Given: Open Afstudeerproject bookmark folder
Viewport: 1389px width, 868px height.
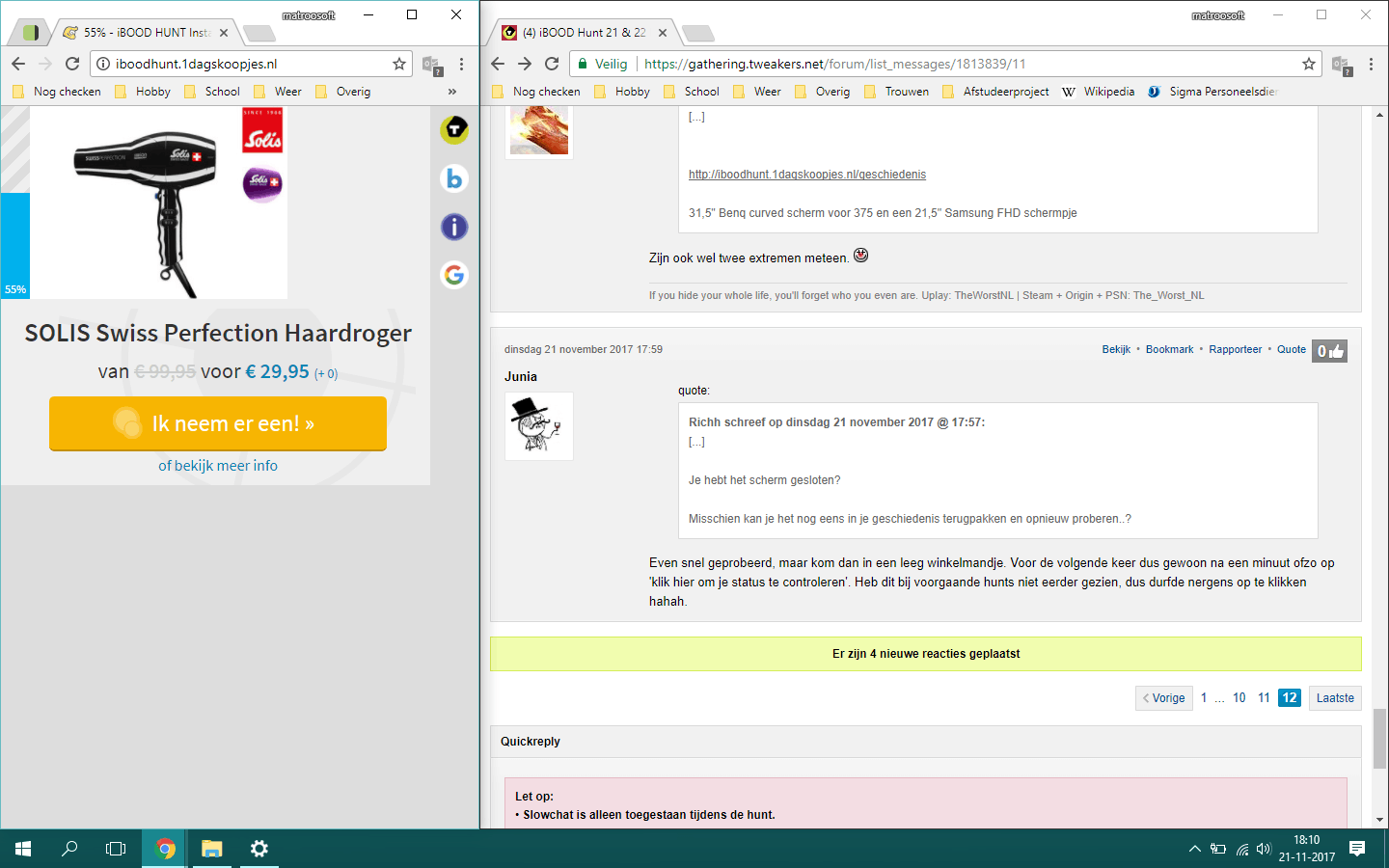Looking at the screenshot, I should coord(995,92).
